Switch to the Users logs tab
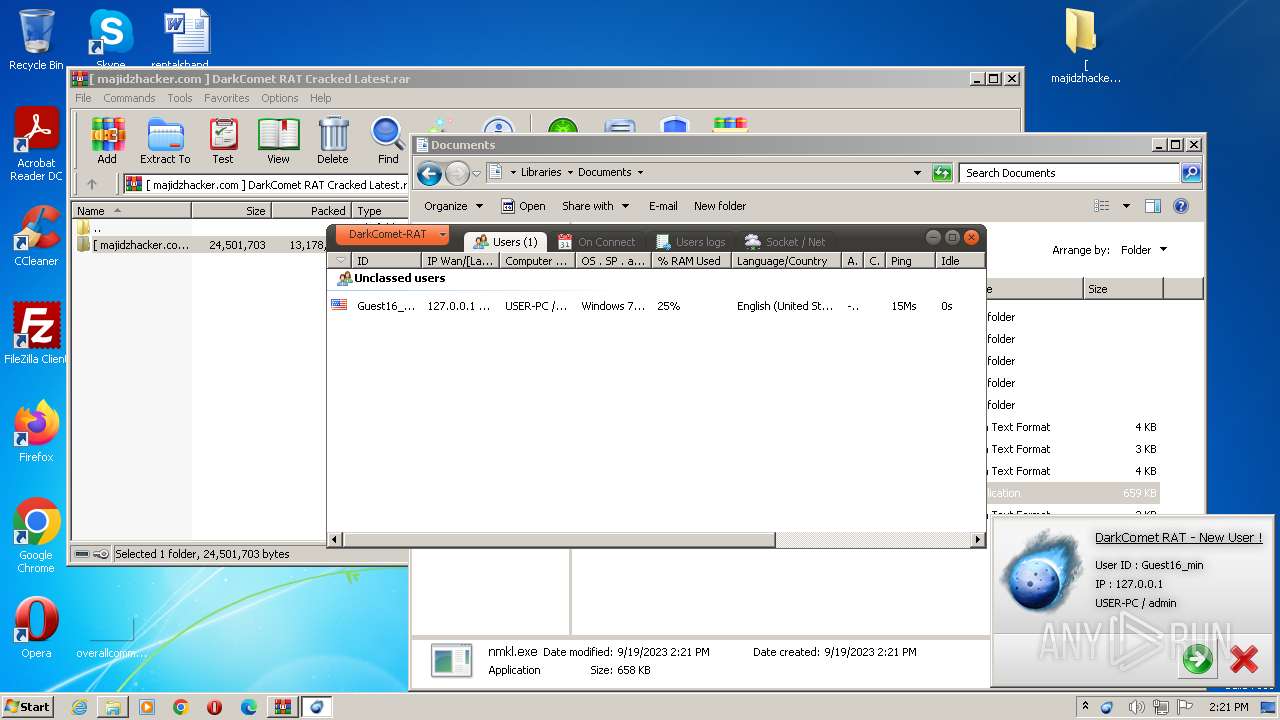This screenshot has width=1280, height=720. click(691, 242)
